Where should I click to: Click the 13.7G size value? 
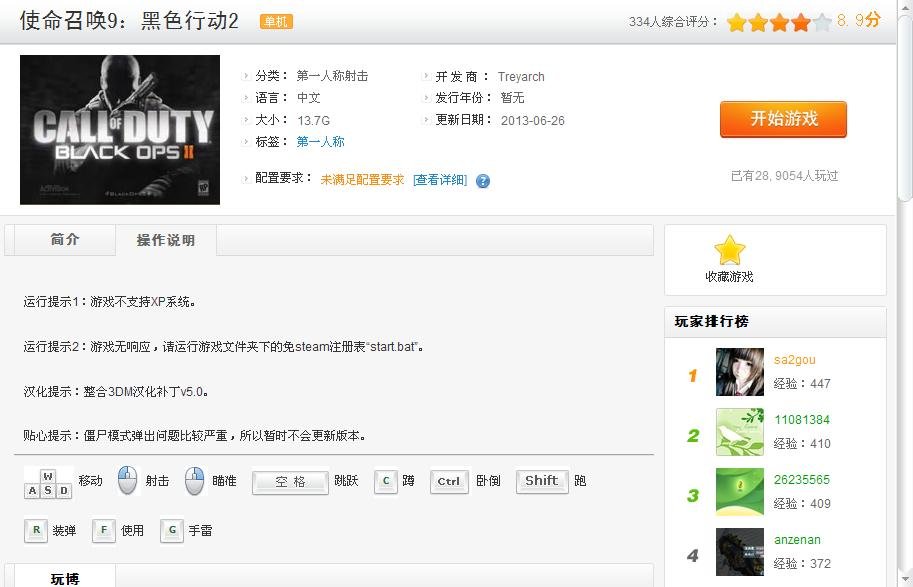tap(313, 121)
